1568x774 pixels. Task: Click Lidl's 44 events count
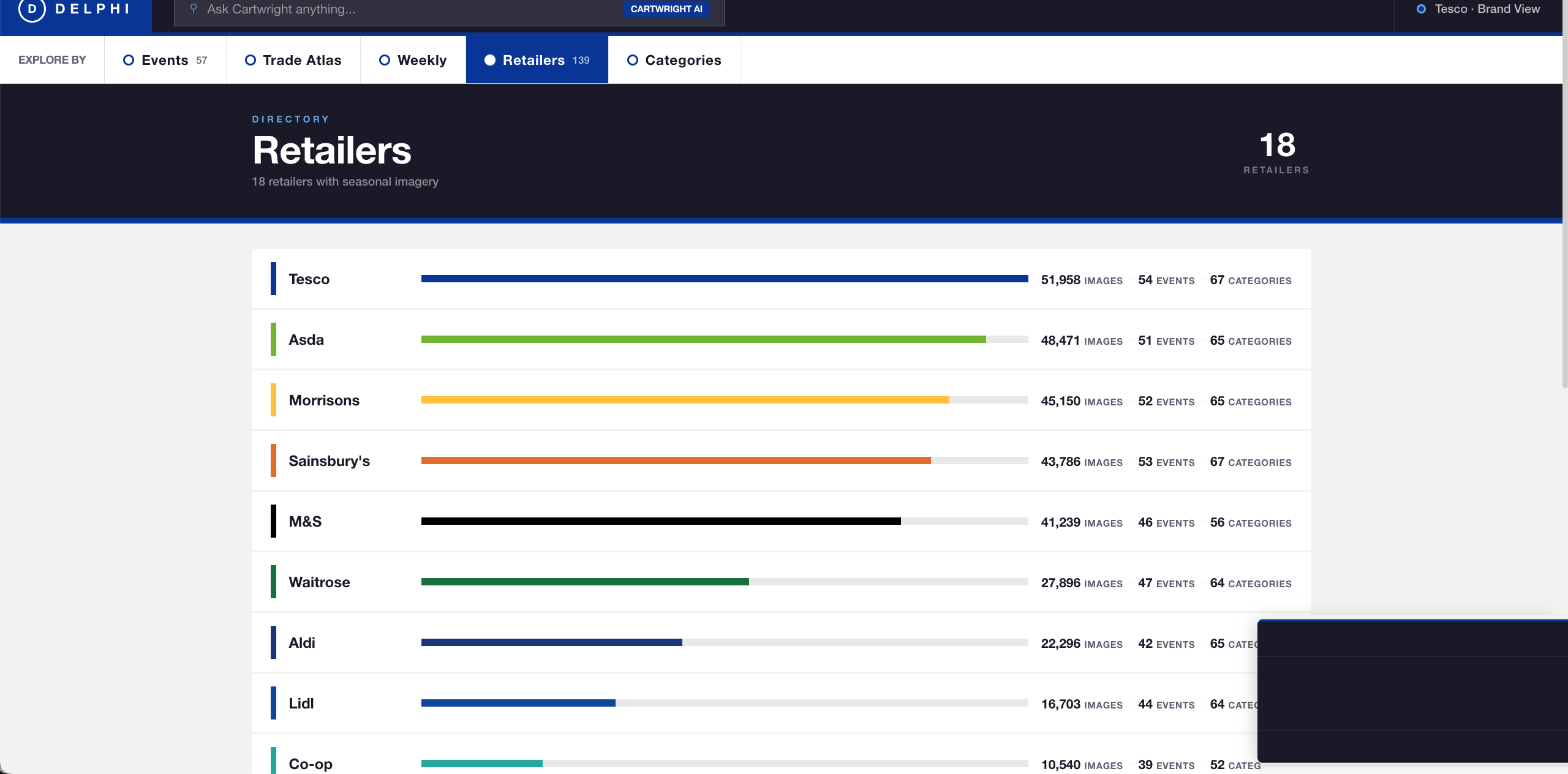[1166, 704]
